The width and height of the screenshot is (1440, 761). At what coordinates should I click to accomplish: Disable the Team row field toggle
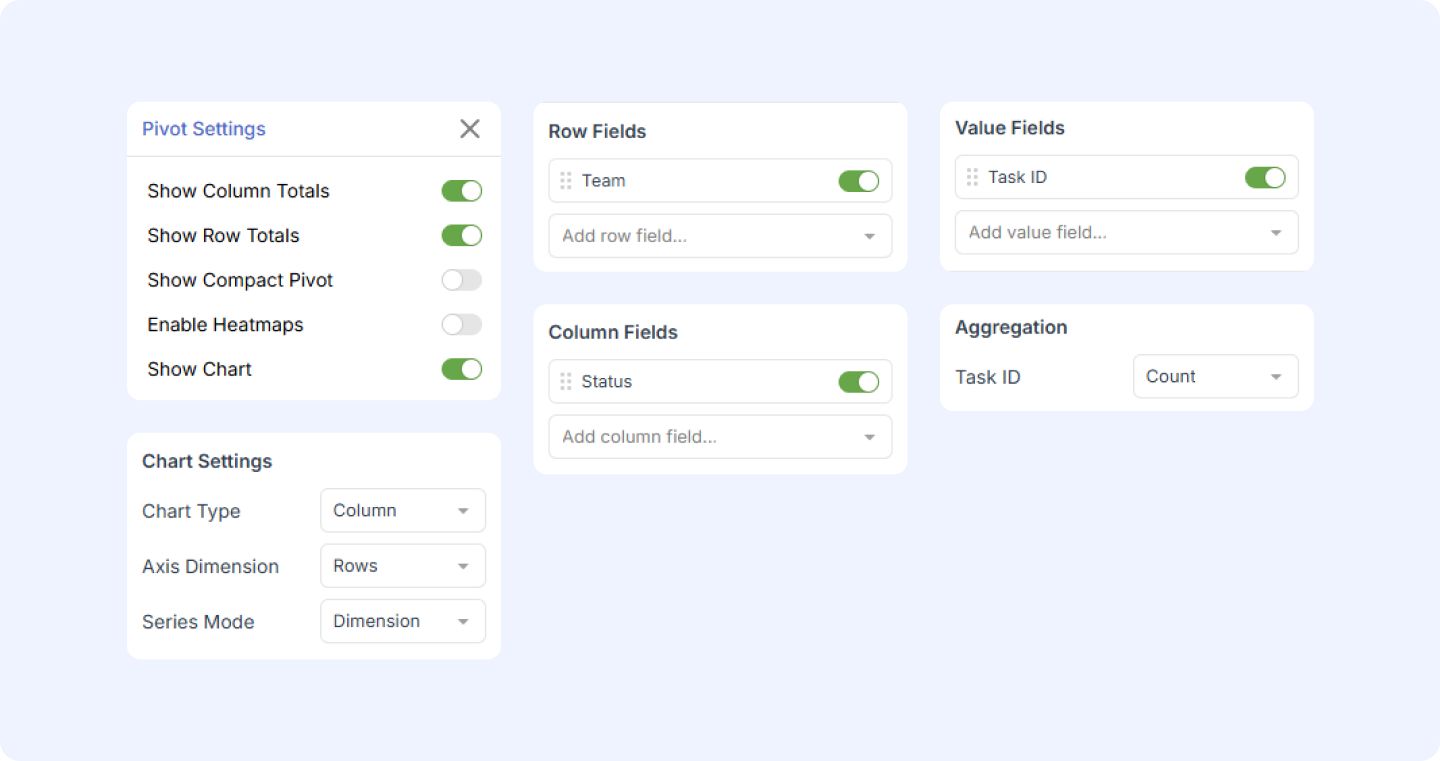[x=859, y=180]
